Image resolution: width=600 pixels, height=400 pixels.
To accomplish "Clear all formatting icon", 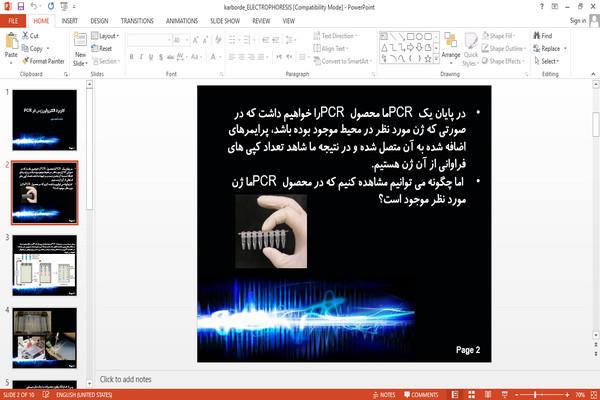I will point(218,40).
